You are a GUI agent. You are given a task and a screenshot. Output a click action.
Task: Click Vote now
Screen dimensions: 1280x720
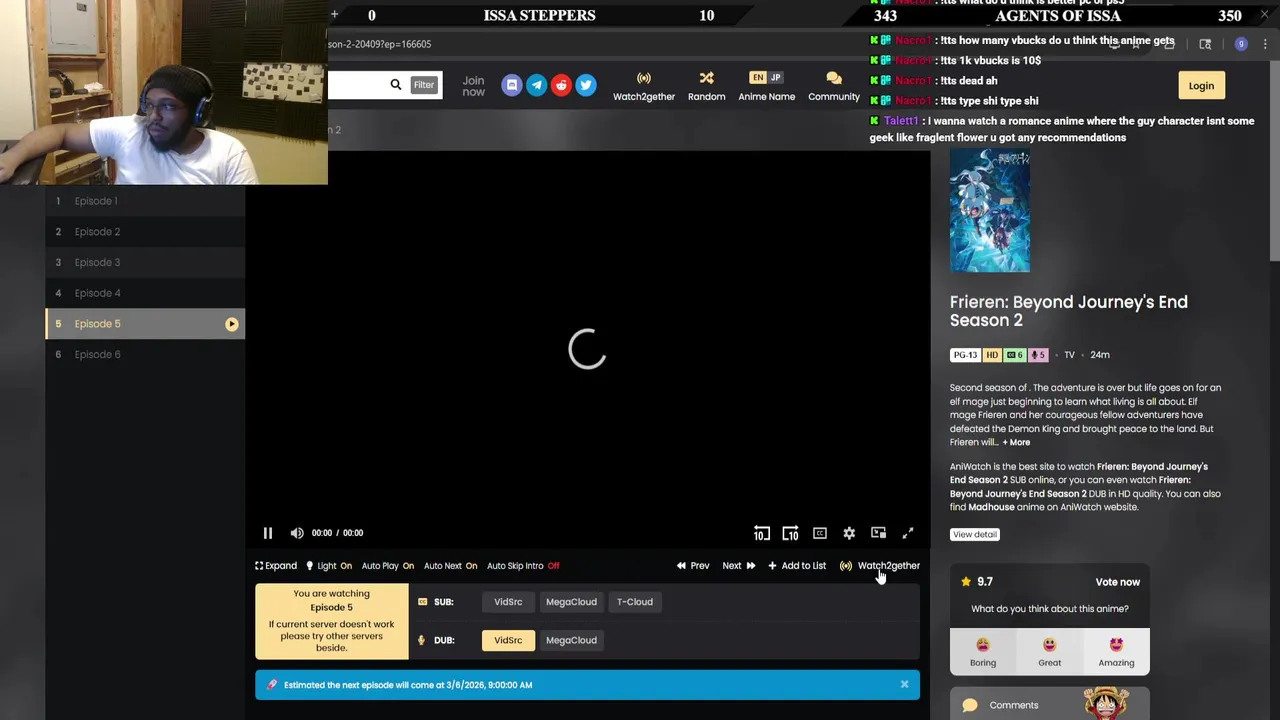pyautogui.click(x=1117, y=582)
